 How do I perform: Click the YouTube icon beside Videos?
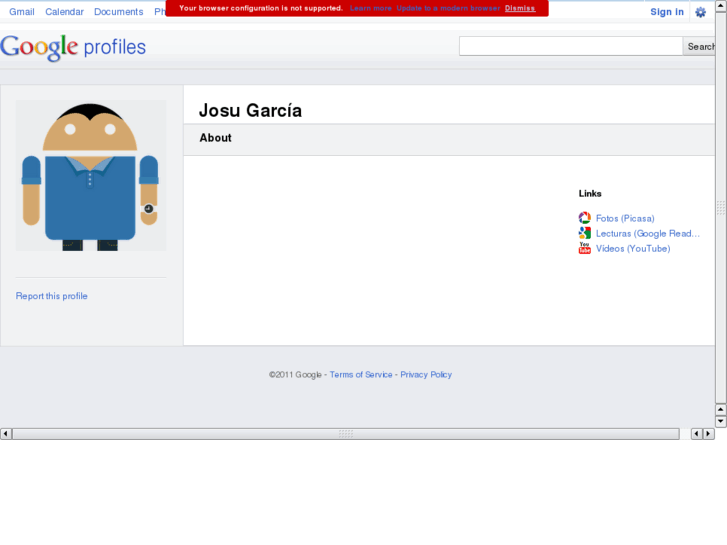tap(585, 248)
